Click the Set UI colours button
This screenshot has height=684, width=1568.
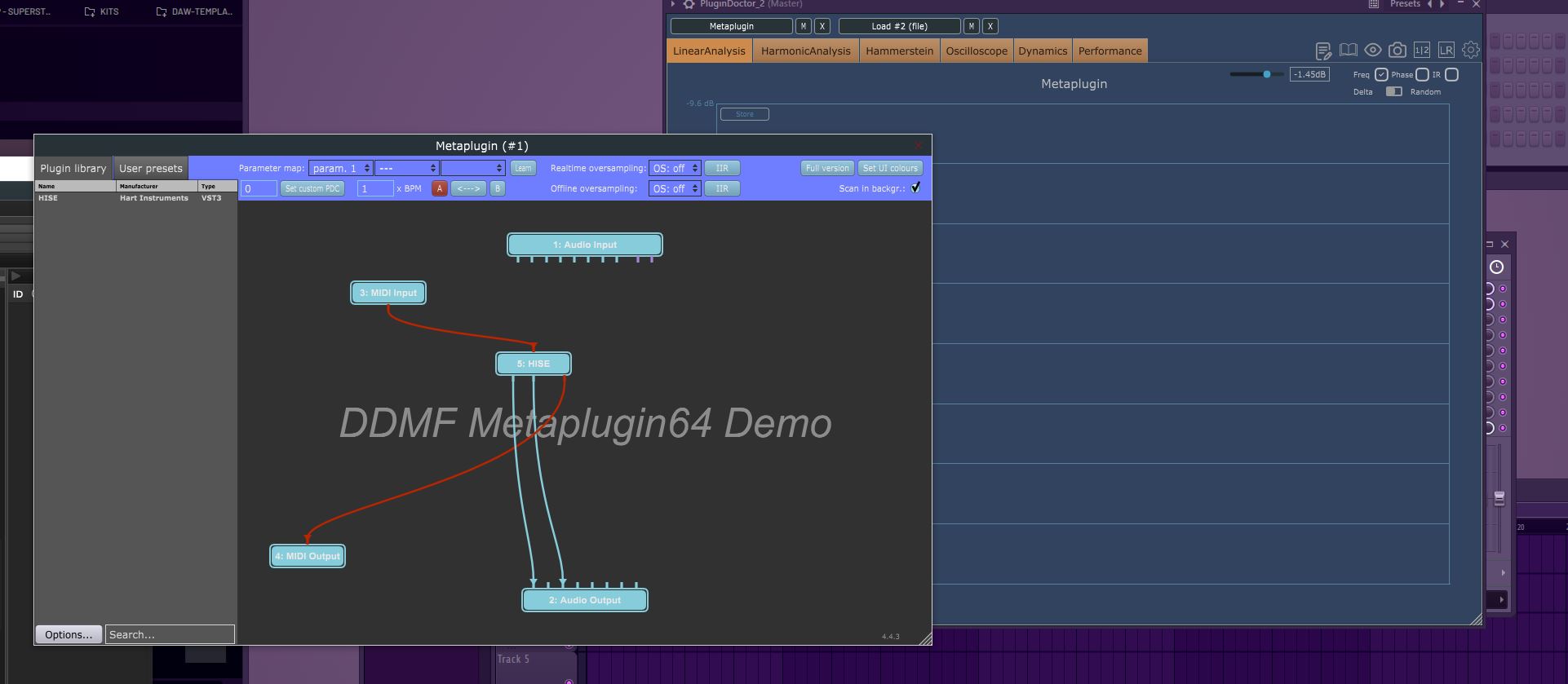[890, 168]
